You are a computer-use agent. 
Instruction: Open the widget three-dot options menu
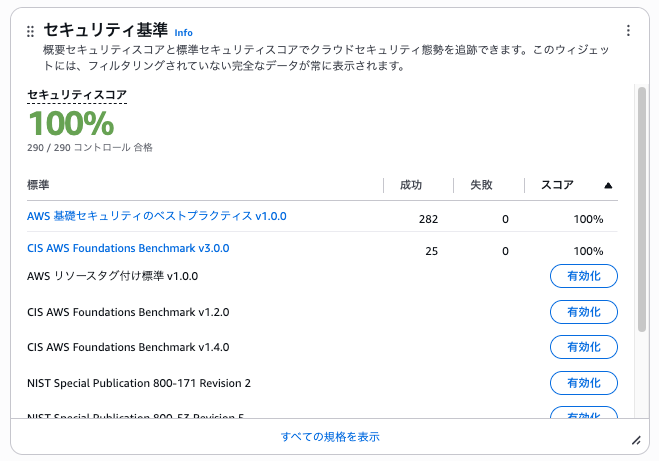(x=628, y=30)
